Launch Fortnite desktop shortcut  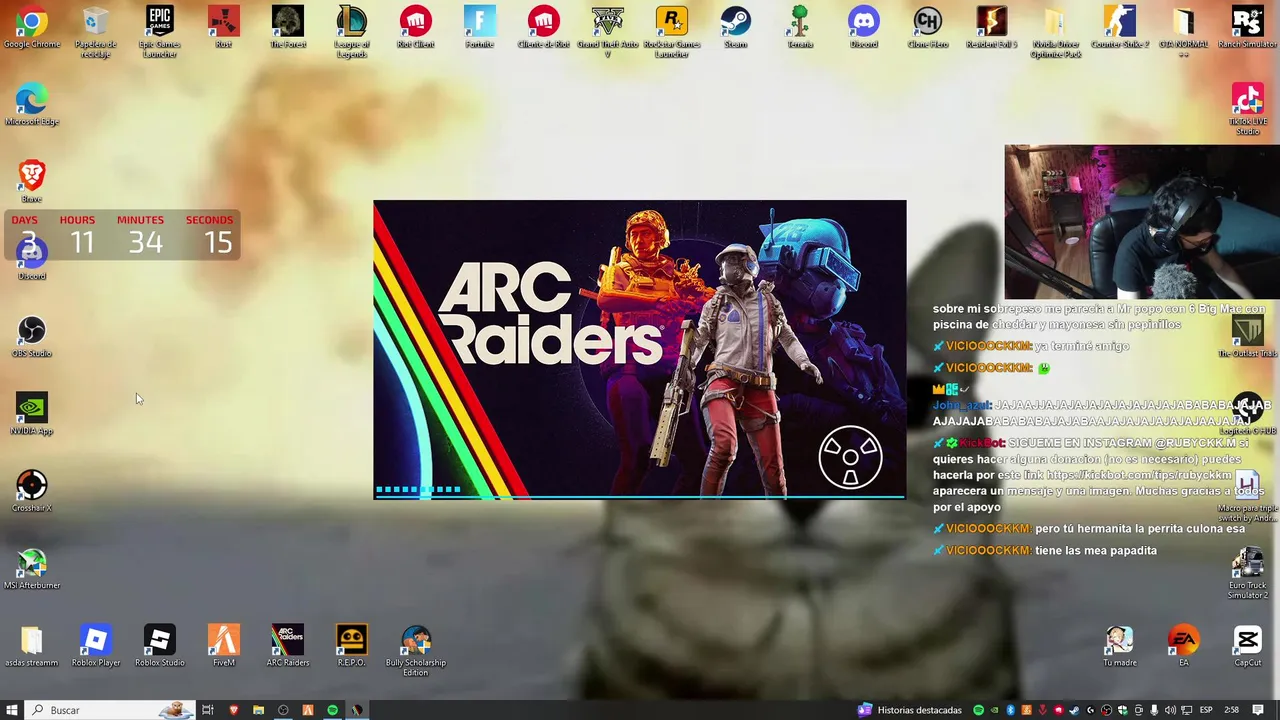coord(480,28)
